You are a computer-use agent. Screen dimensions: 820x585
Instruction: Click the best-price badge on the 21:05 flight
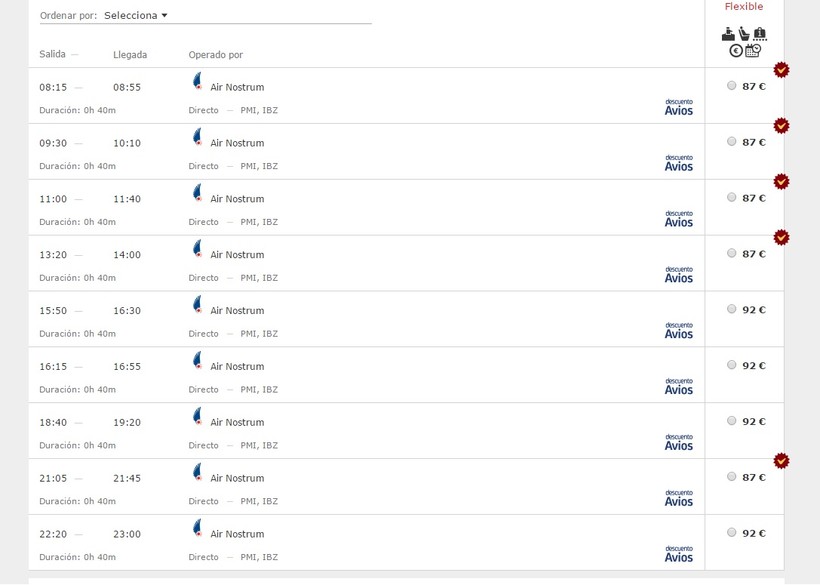pyautogui.click(x=781, y=461)
